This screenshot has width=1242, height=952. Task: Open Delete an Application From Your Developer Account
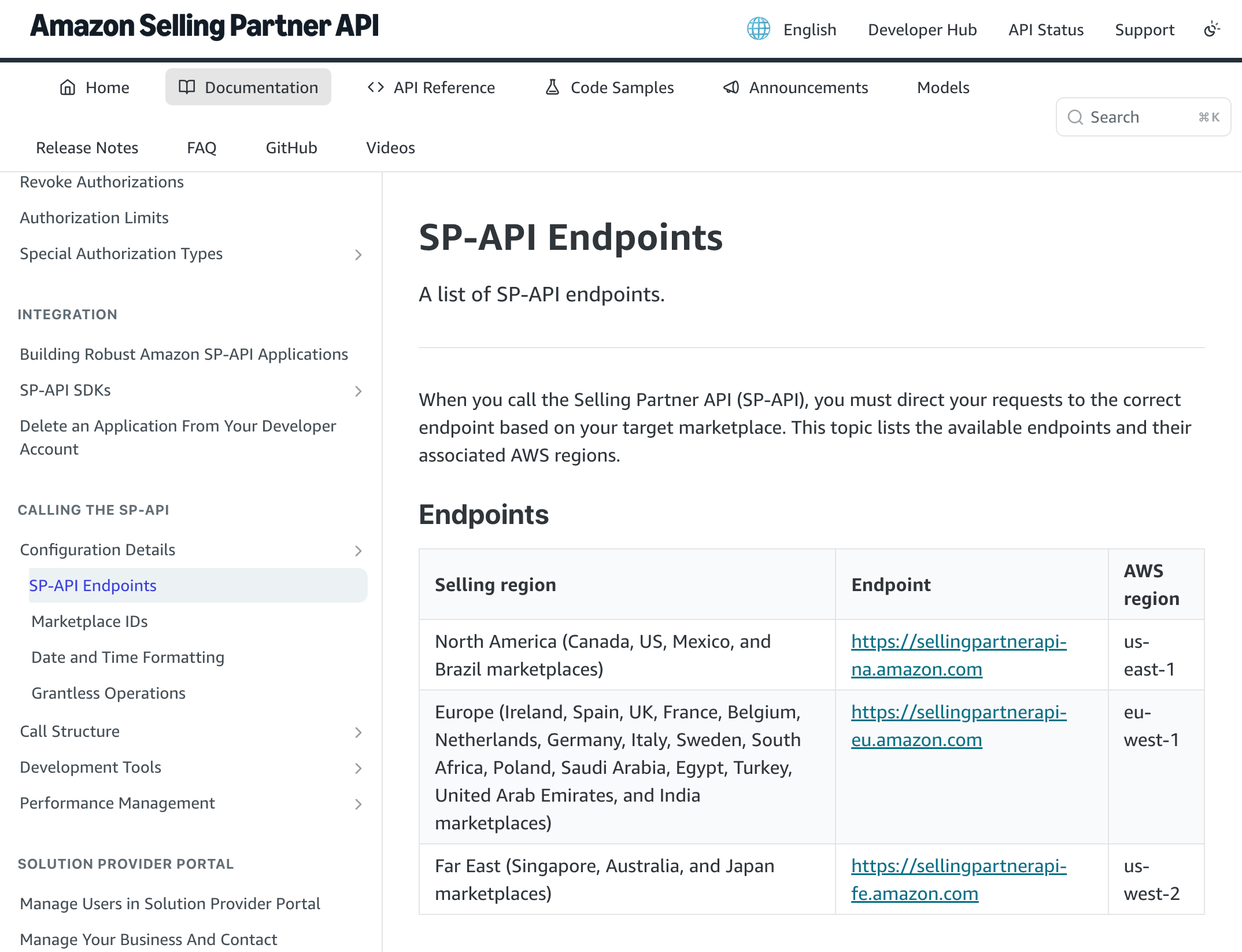[x=178, y=437]
